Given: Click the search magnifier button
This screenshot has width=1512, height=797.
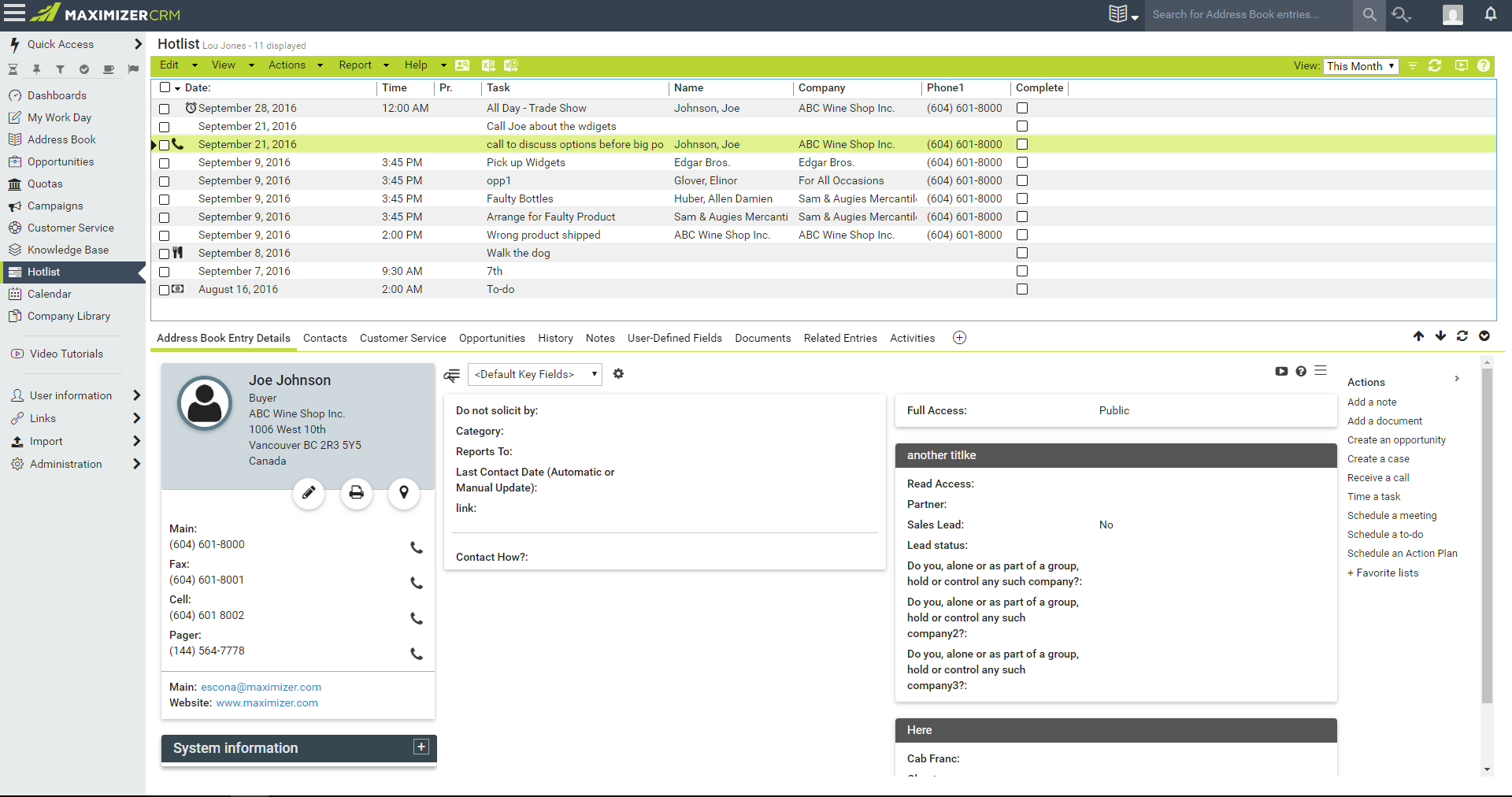Looking at the screenshot, I should (x=1369, y=15).
